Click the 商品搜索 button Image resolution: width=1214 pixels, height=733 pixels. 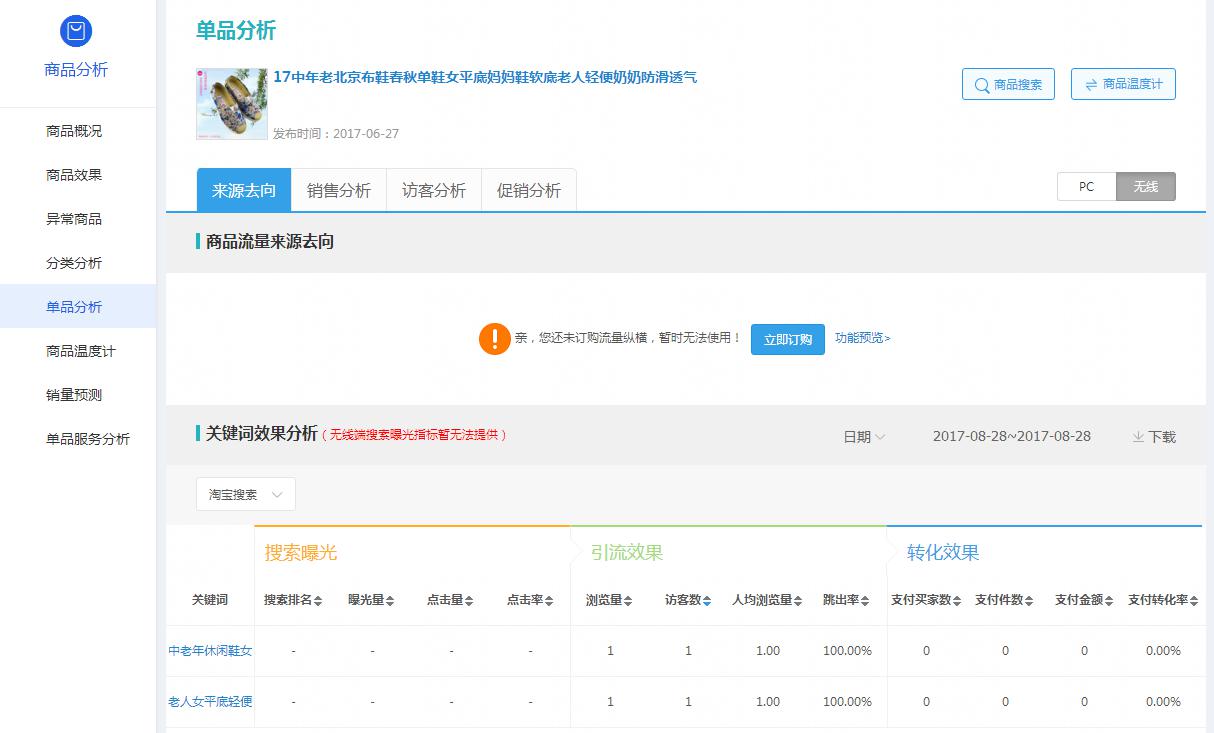[1008, 85]
